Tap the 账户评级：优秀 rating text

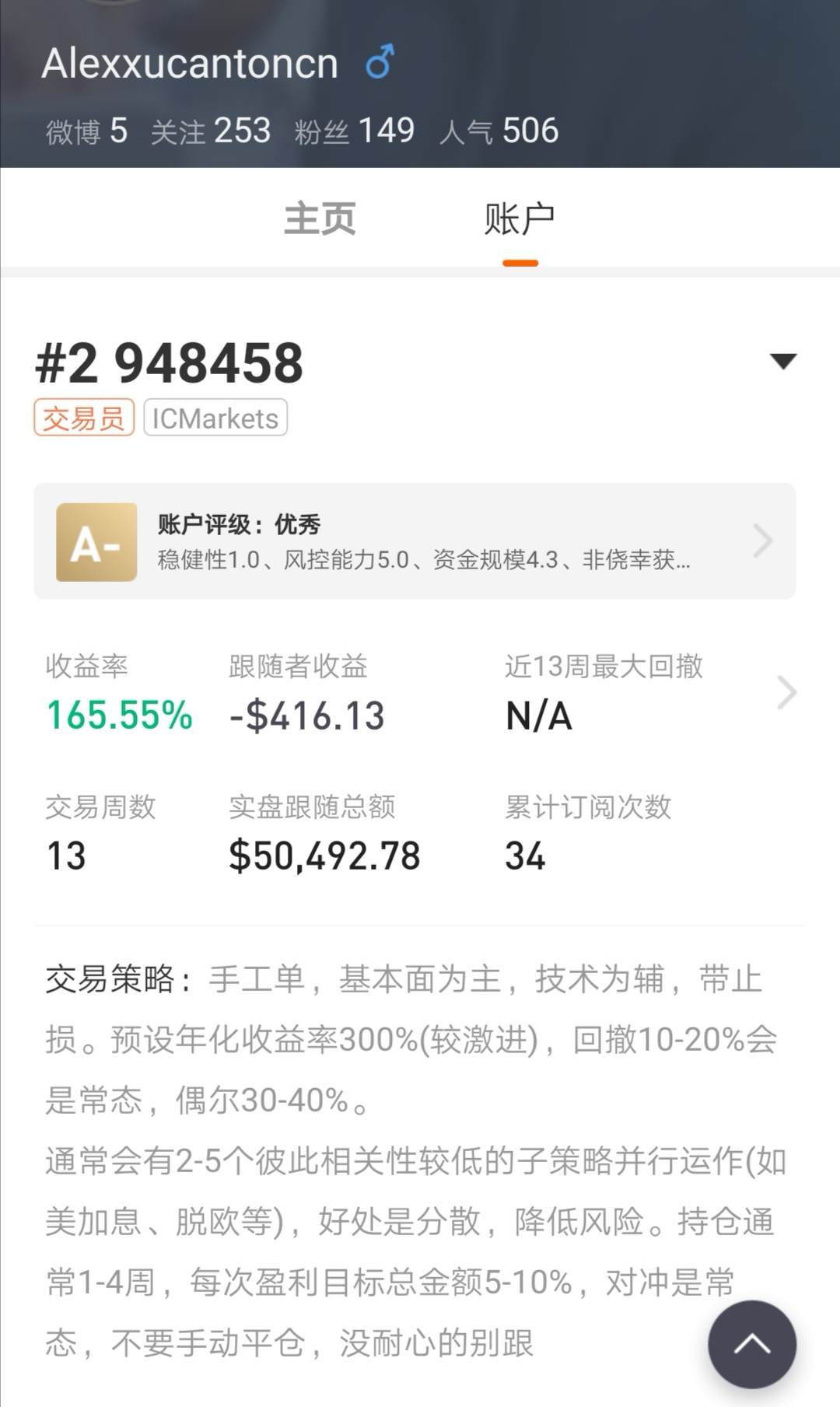[x=240, y=524]
